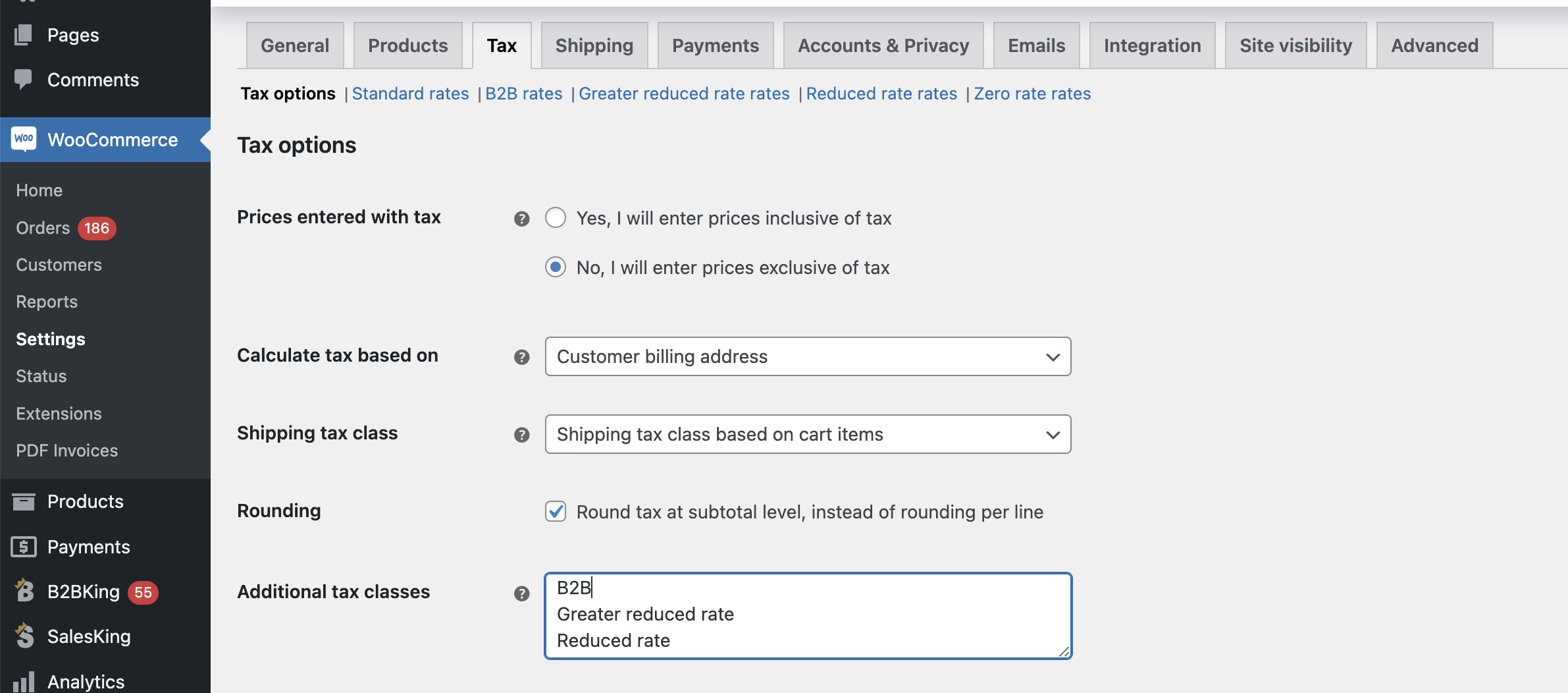Click the WooCommerce Woo logo icon
The height and width of the screenshot is (693, 1568).
point(24,139)
